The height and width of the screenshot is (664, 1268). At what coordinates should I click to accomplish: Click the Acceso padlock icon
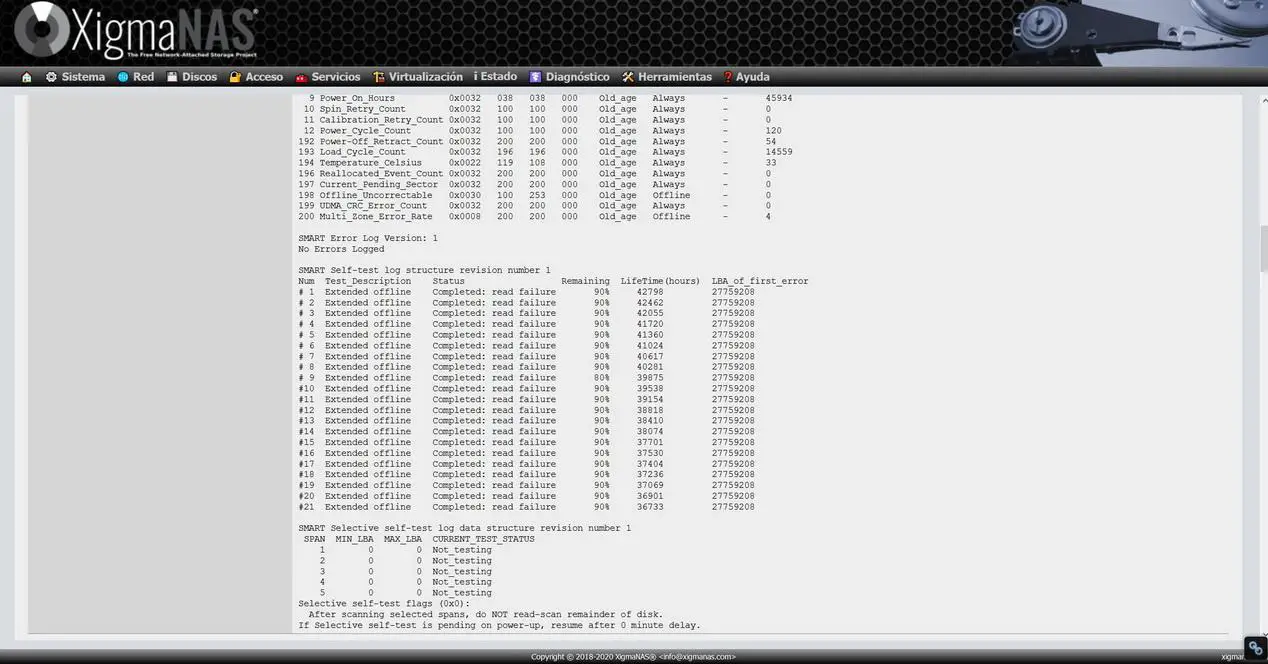235,77
